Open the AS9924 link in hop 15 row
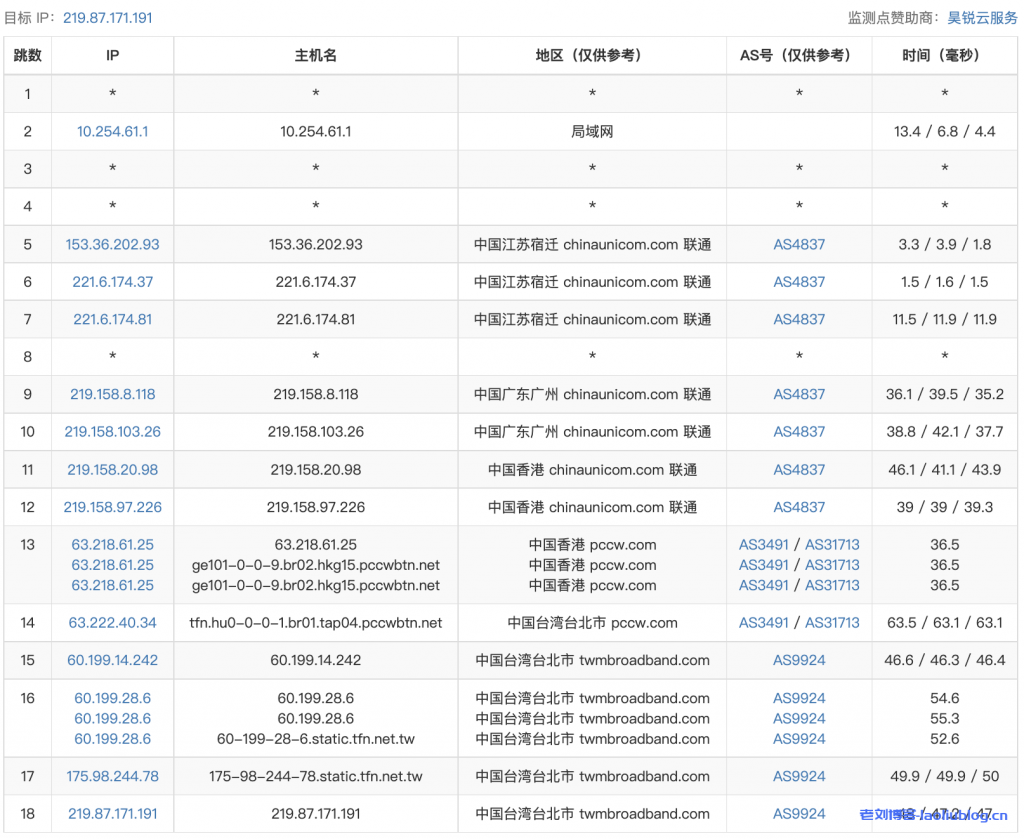1024x839 pixels. [799, 660]
